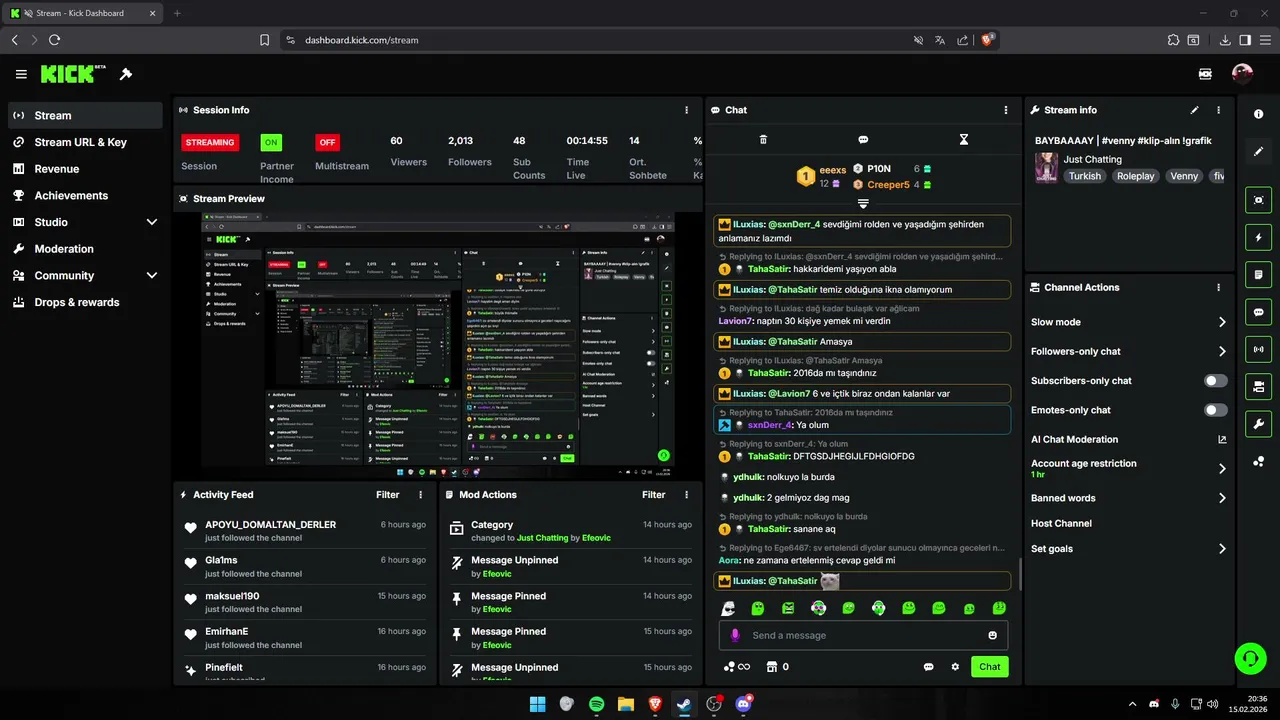Open Moderation page
1280x720 pixels.
coord(85,249)
